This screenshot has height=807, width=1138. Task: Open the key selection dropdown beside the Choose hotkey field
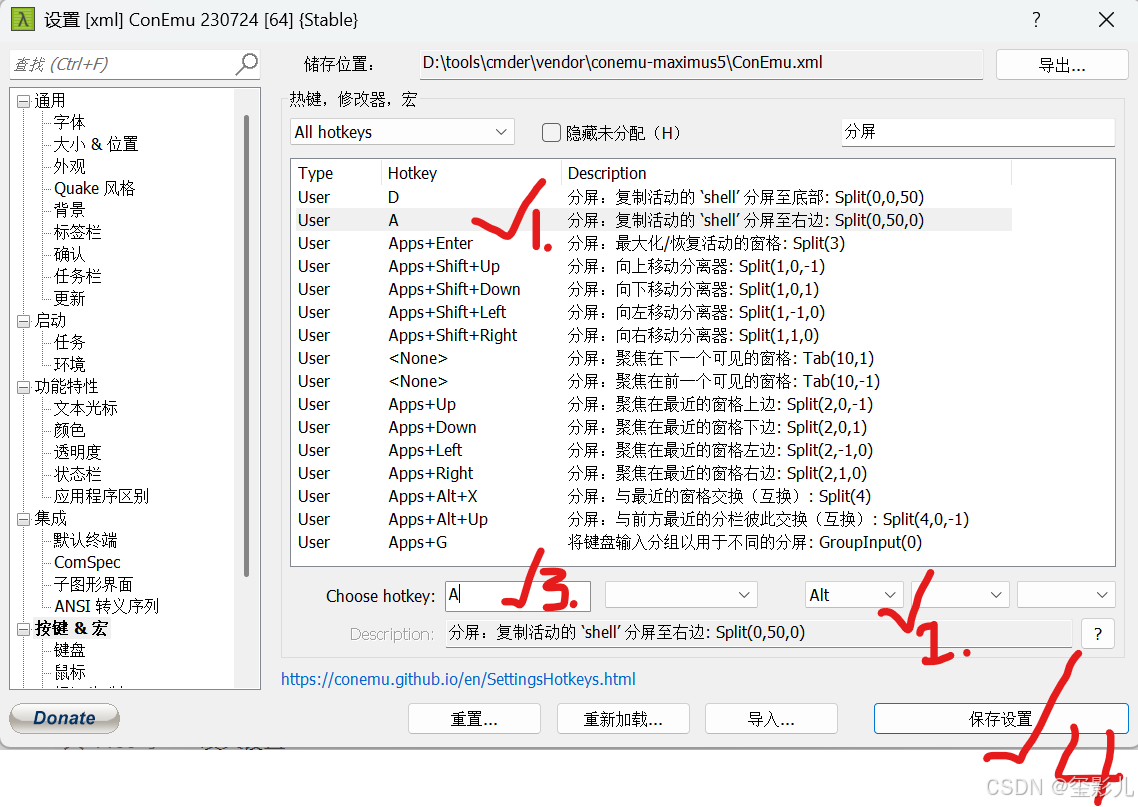681,595
